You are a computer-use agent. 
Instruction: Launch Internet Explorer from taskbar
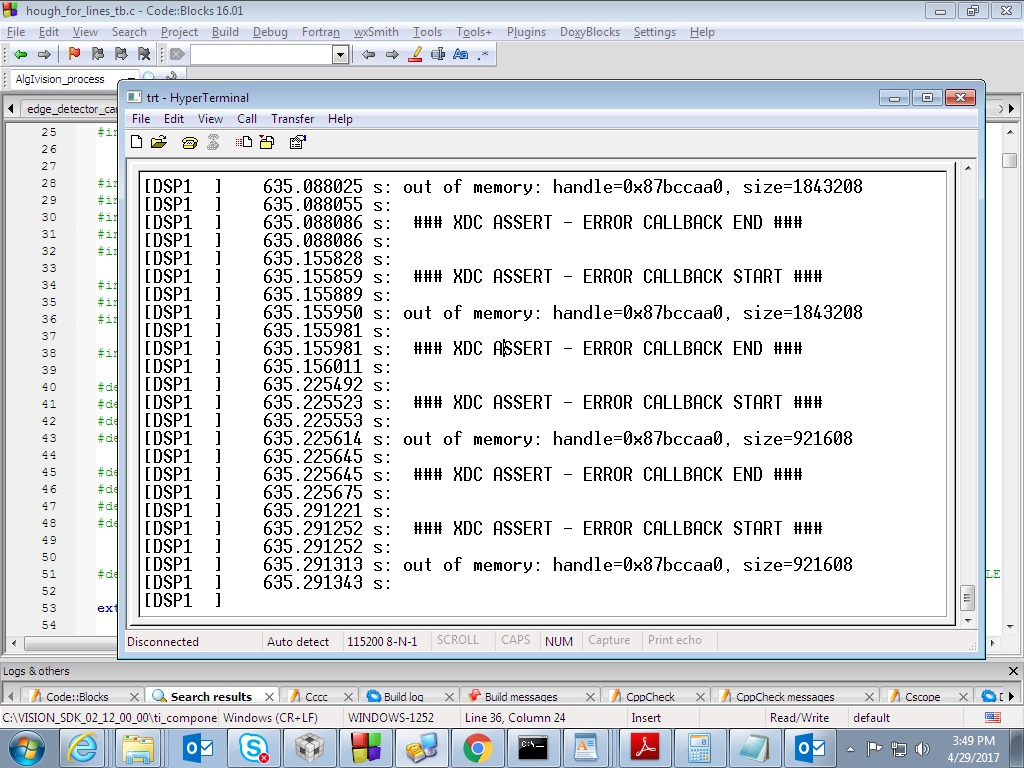83,748
